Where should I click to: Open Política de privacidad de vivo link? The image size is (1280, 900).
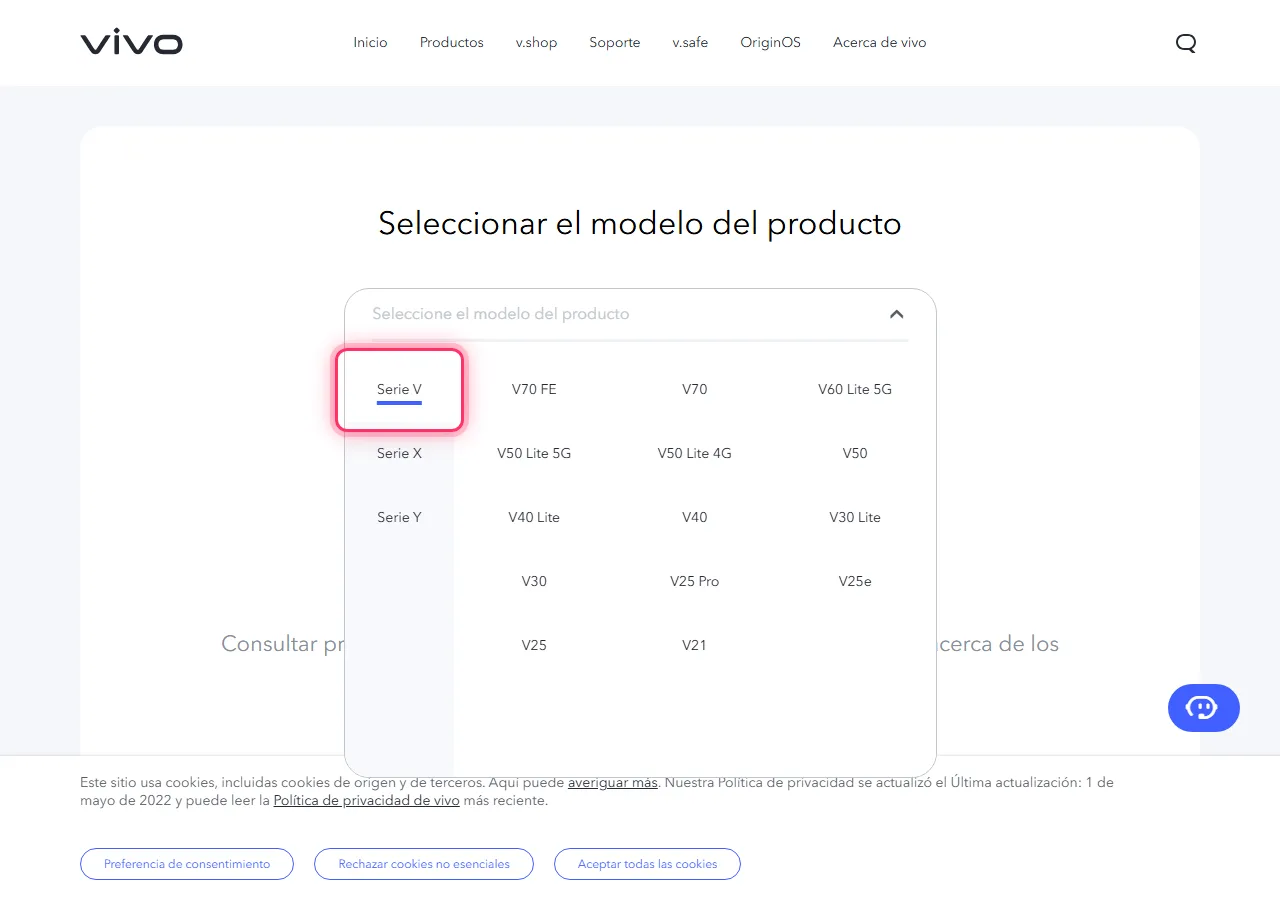tap(367, 801)
